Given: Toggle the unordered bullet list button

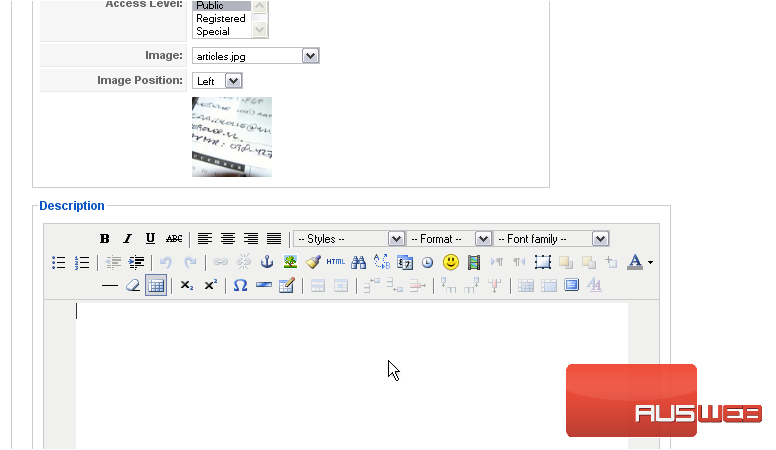Looking at the screenshot, I should pyautogui.click(x=59, y=262).
